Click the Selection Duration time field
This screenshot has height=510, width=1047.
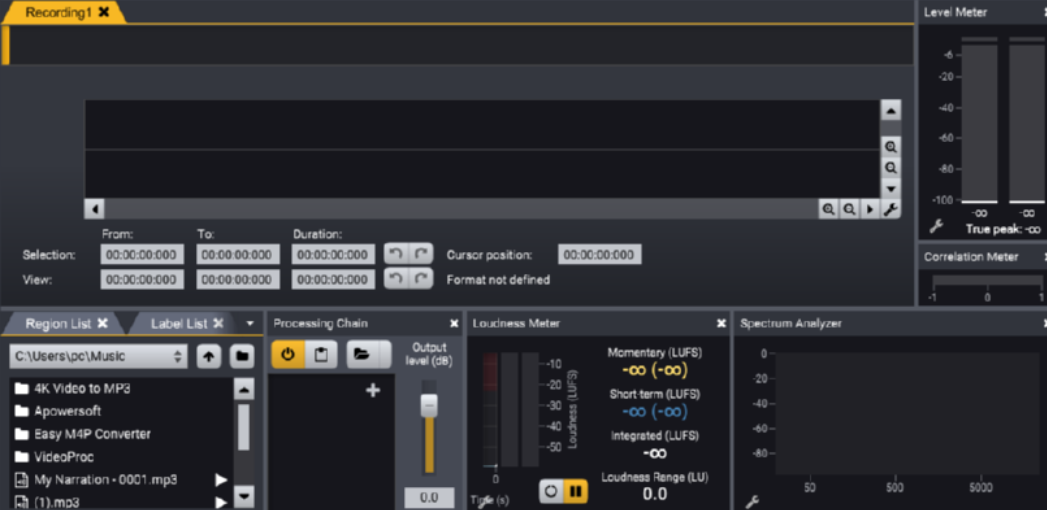click(333, 254)
